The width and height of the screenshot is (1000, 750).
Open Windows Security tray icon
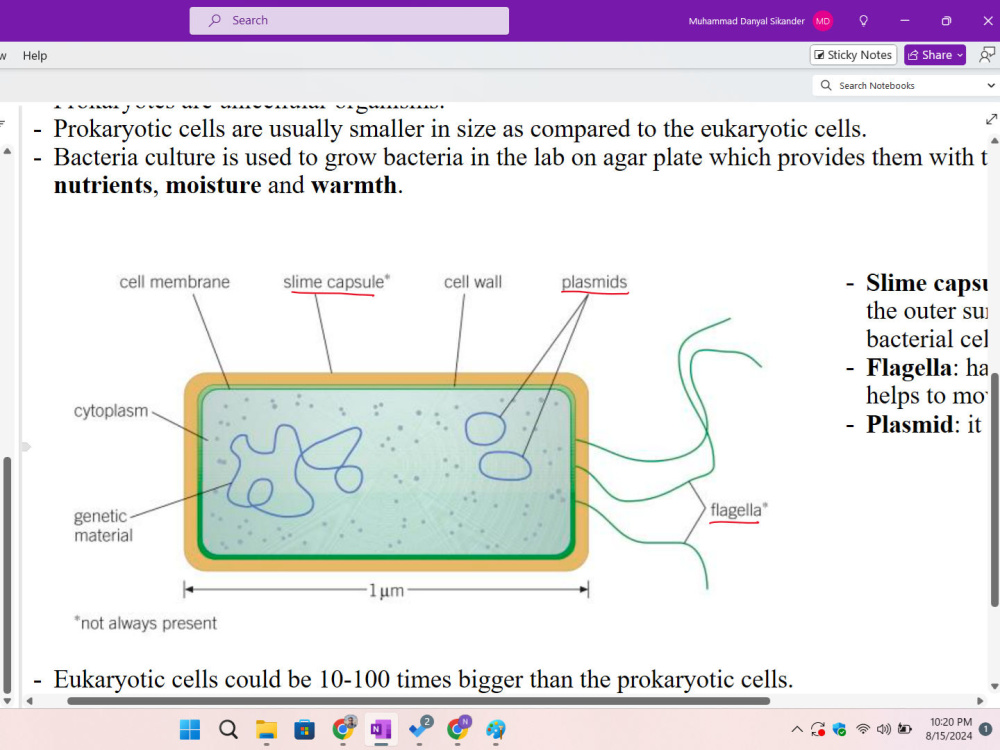[x=839, y=729]
